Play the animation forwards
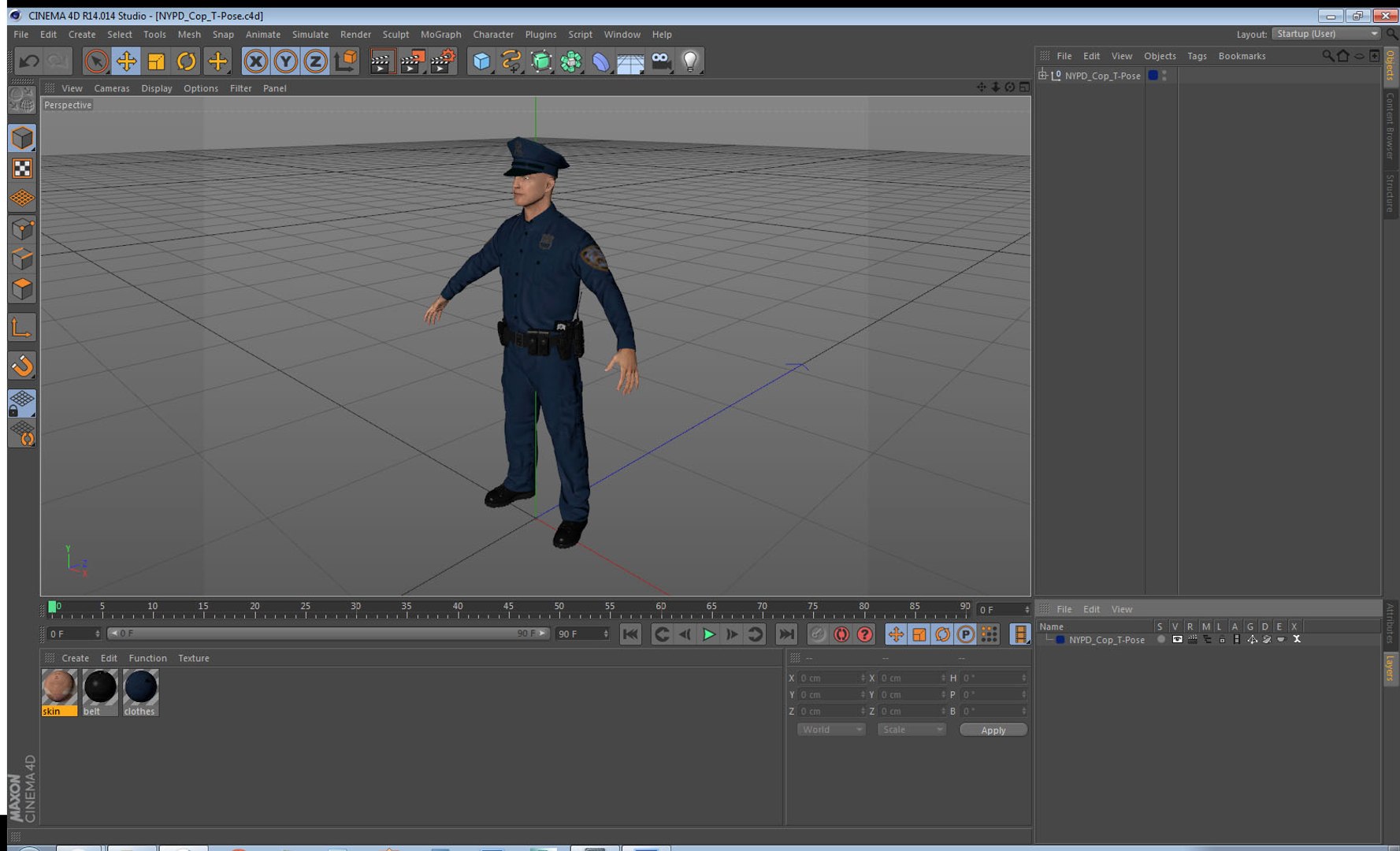This screenshot has width=1400, height=851. [x=708, y=634]
